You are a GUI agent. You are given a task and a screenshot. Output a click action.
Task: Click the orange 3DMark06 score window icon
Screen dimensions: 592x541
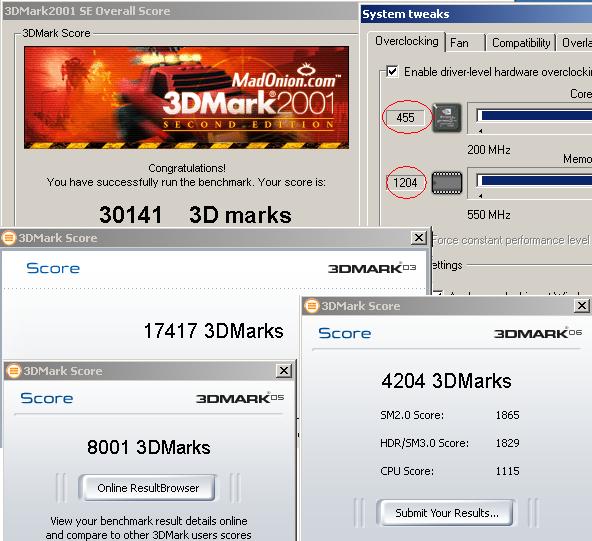tap(311, 306)
